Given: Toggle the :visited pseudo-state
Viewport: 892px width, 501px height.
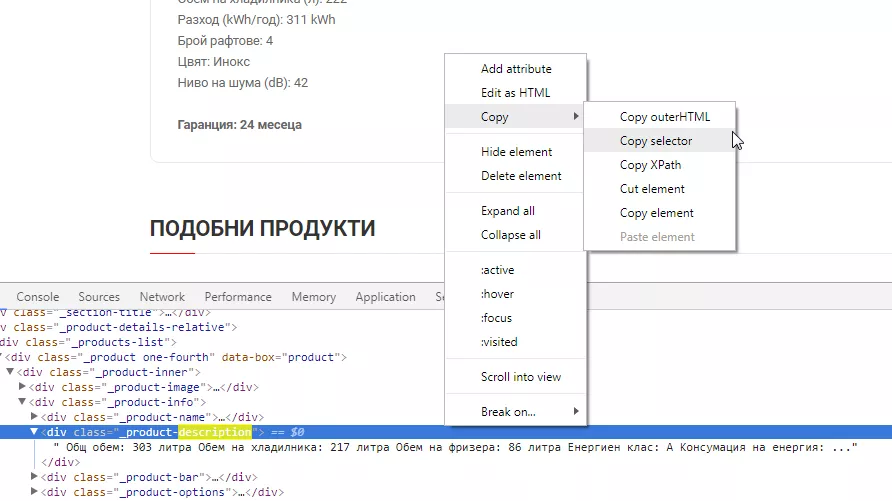Looking at the screenshot, I should [515, 342].
